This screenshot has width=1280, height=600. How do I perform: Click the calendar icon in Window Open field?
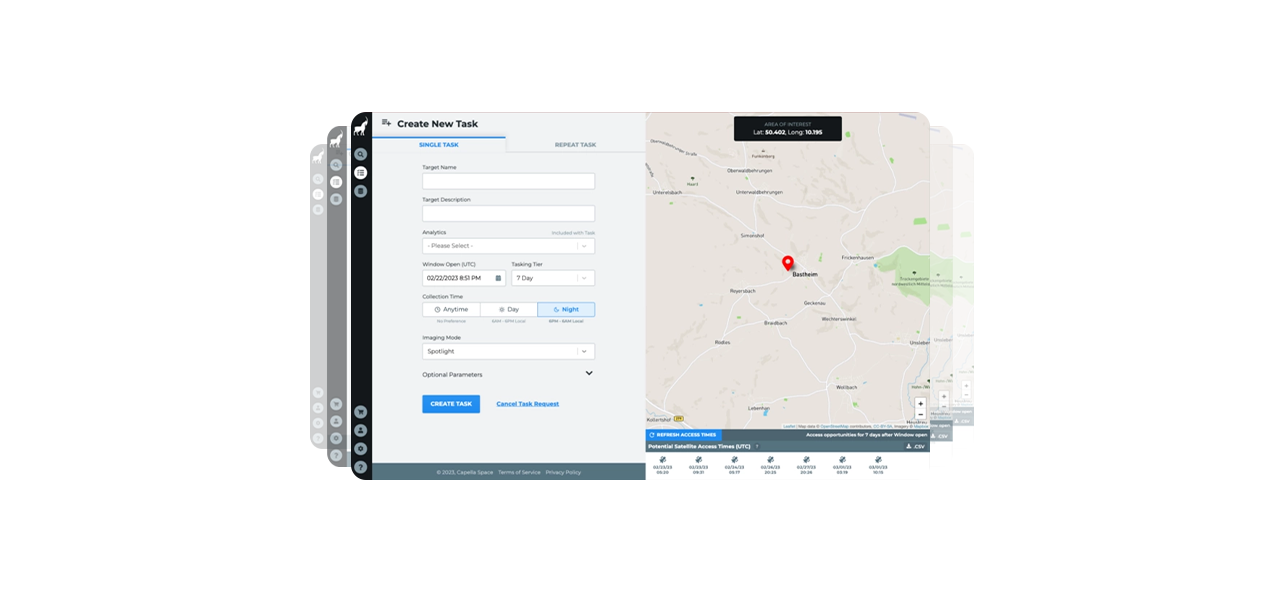point(498,278)
